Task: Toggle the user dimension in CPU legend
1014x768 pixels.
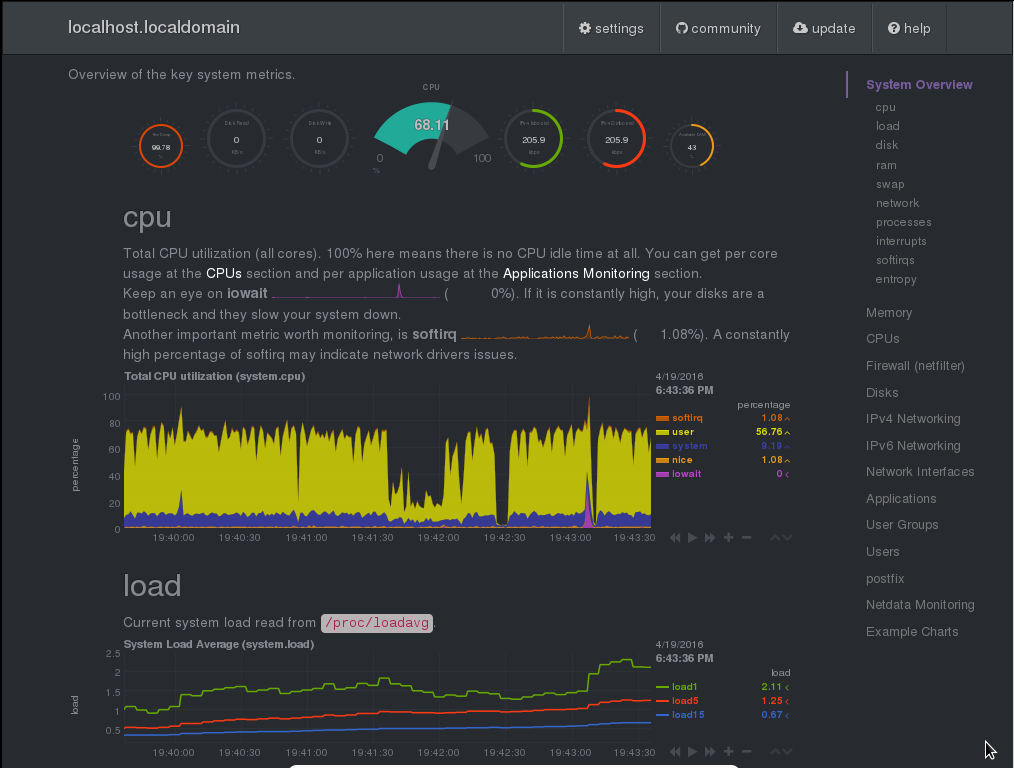Action: click(682, 432)
